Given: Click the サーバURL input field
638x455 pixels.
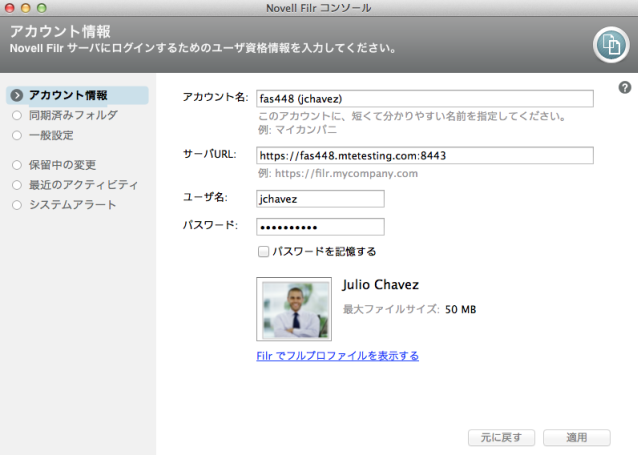Looking at the screenshot, I should pyautogui.click(x=425, y=155).
